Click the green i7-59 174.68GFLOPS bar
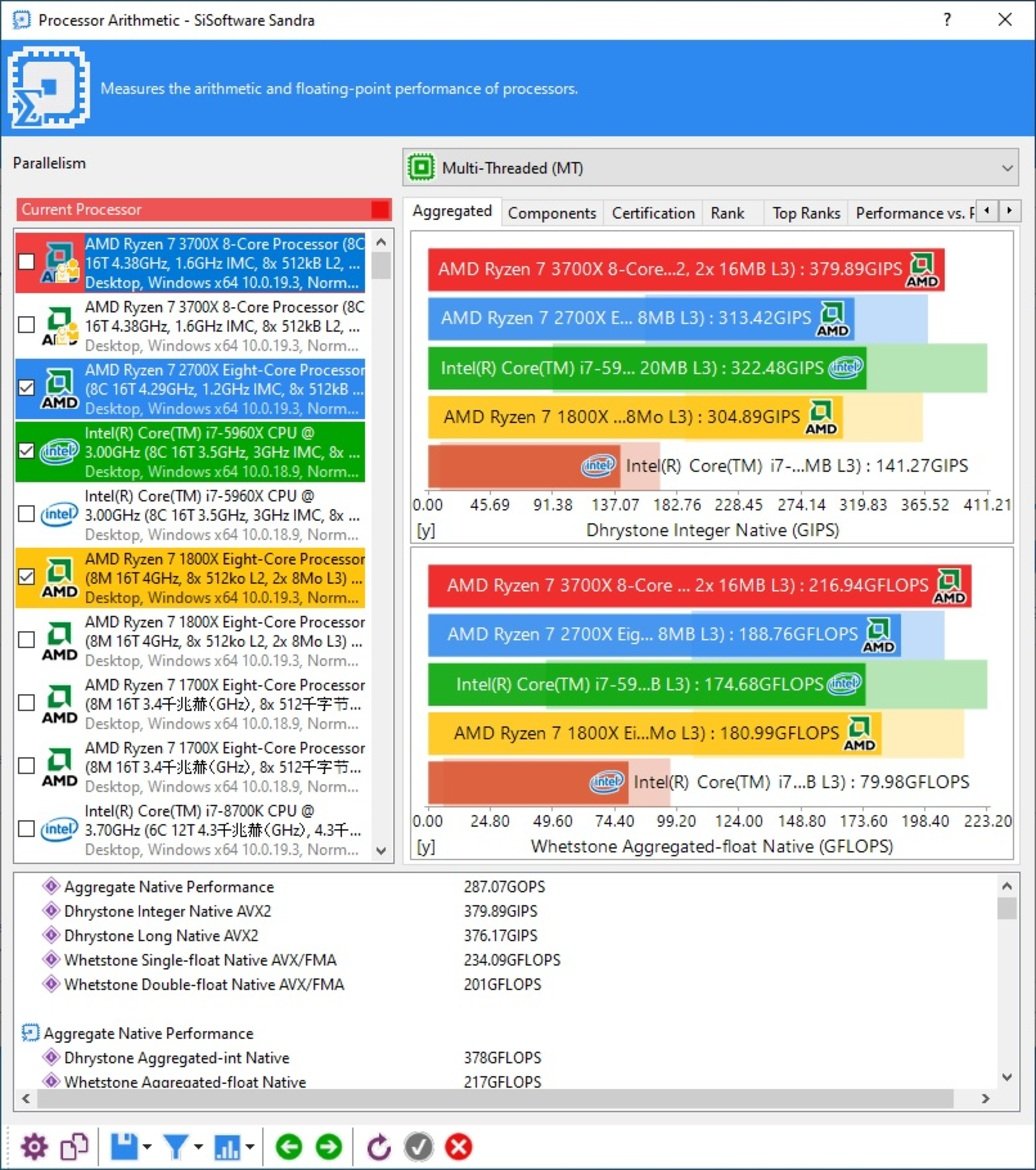The image size is (1036, 1170). click(646, 684)
